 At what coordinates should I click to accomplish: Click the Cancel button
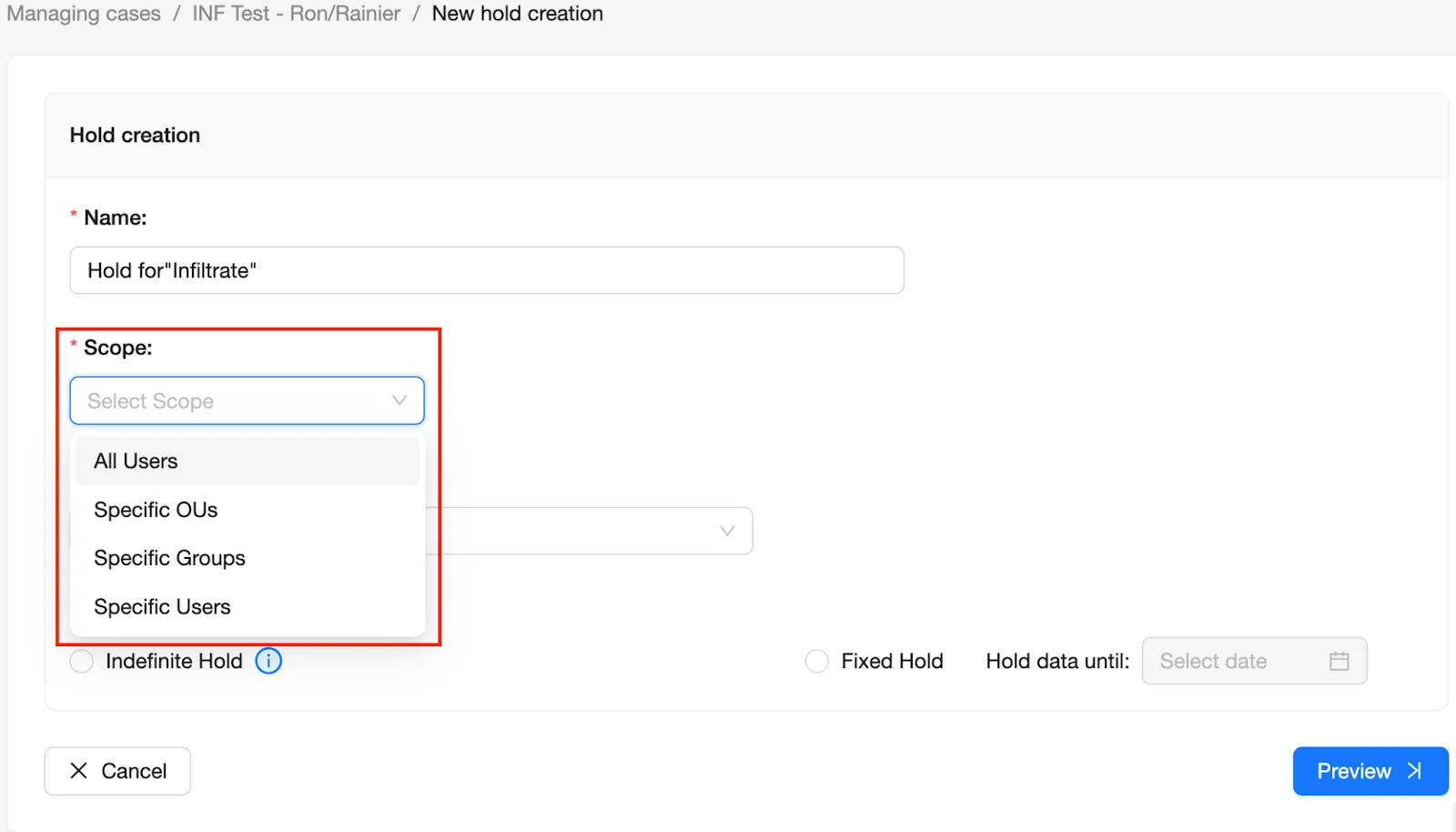pyautogui.click(x=116, y=770)
